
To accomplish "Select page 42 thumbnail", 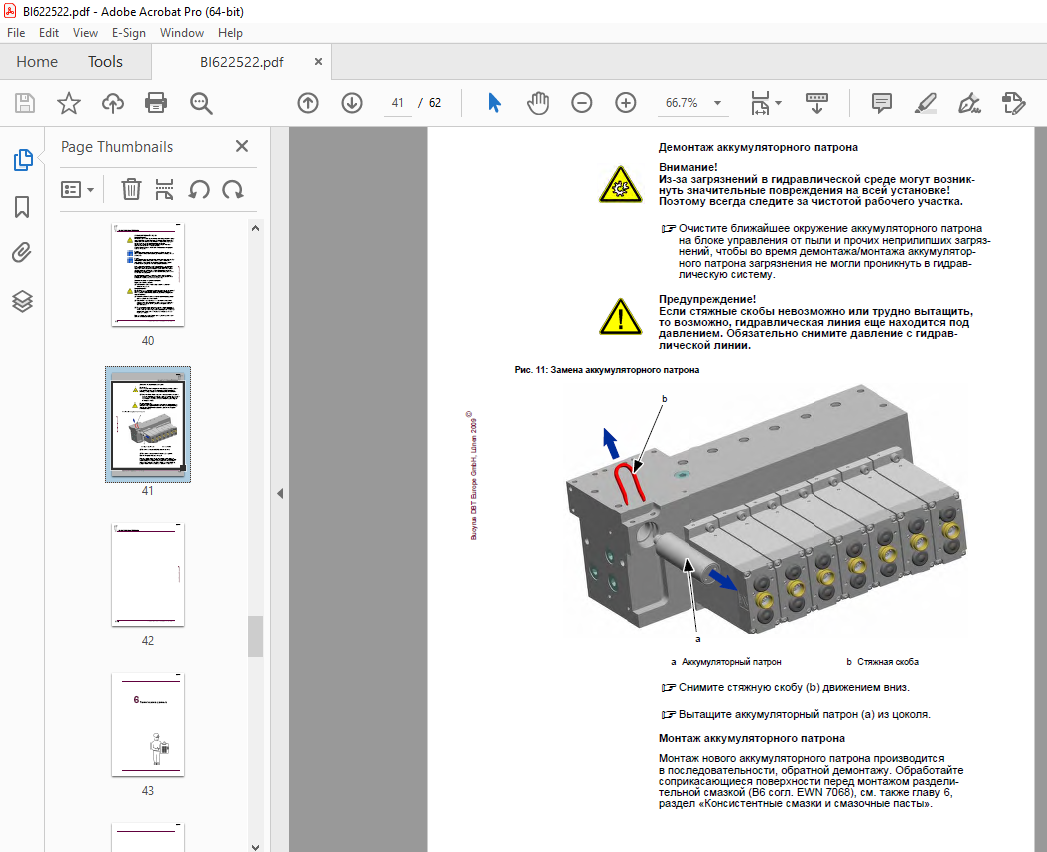I will coord(148,574).
